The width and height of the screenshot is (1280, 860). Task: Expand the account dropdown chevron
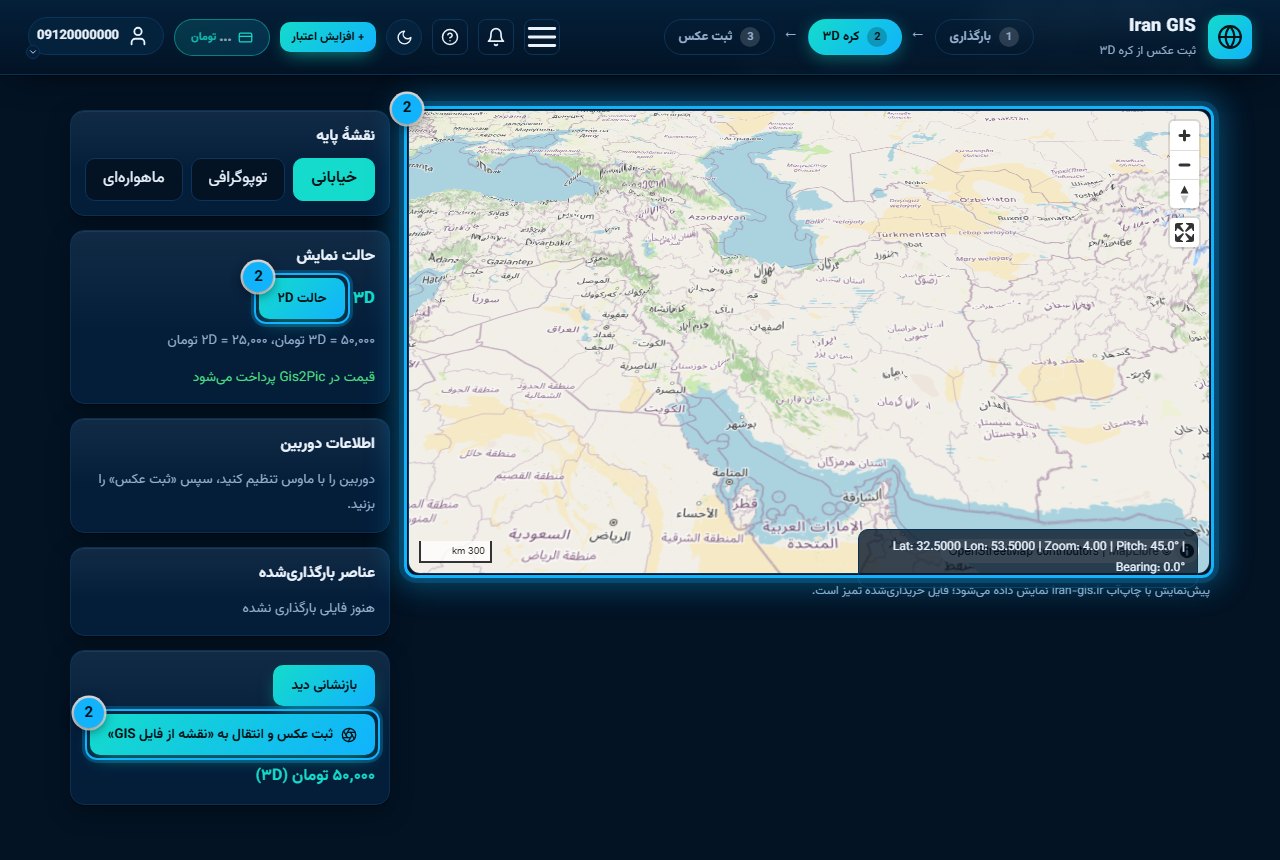pos(33,52)
